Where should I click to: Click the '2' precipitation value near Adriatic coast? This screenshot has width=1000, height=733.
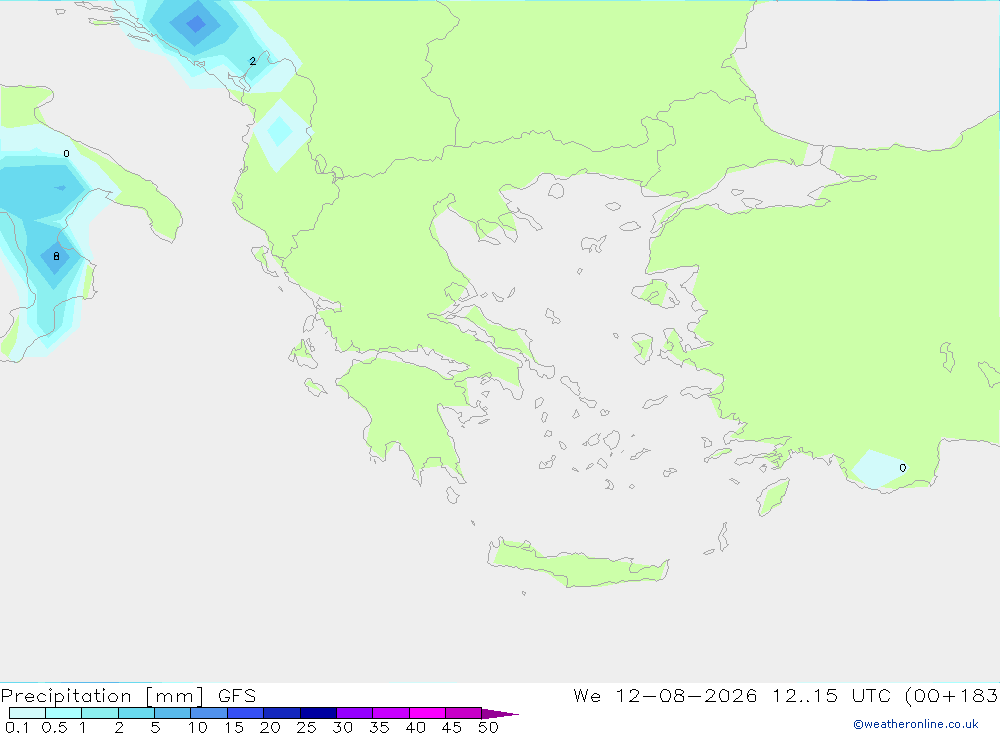coord(253,61)
